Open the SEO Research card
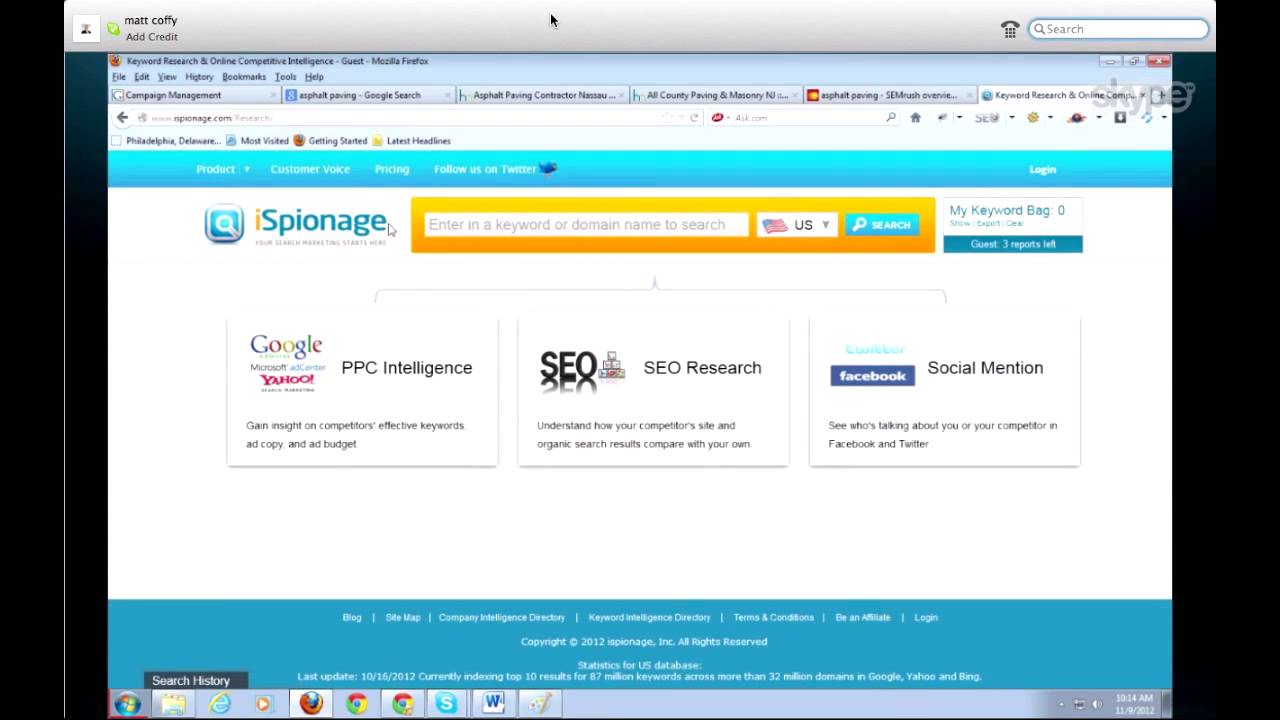Image resolution: width=1280 pixels, height=720 pixels. pyautogui.click(x=653, y=392)
